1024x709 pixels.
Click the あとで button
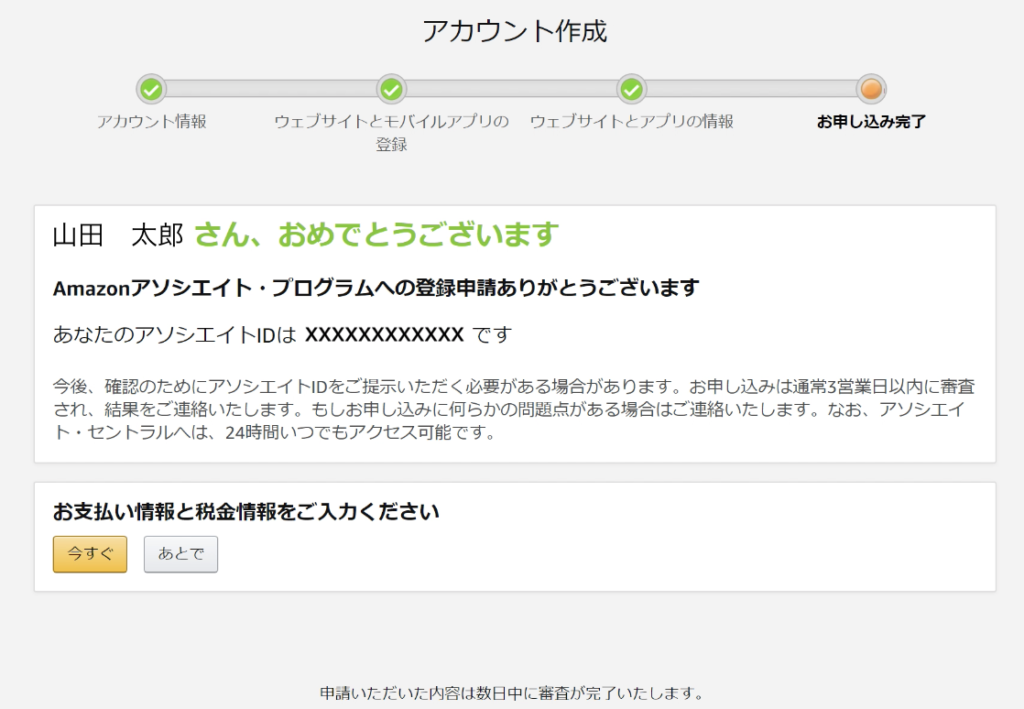point(181,554)
